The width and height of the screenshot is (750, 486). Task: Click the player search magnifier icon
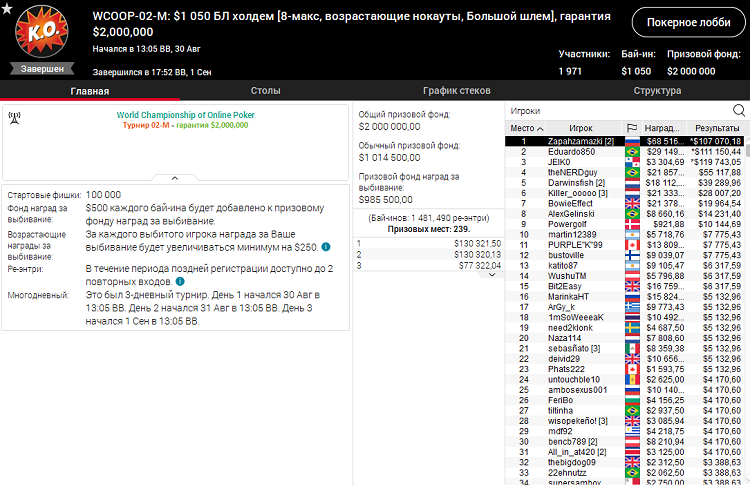coord(738,110)
